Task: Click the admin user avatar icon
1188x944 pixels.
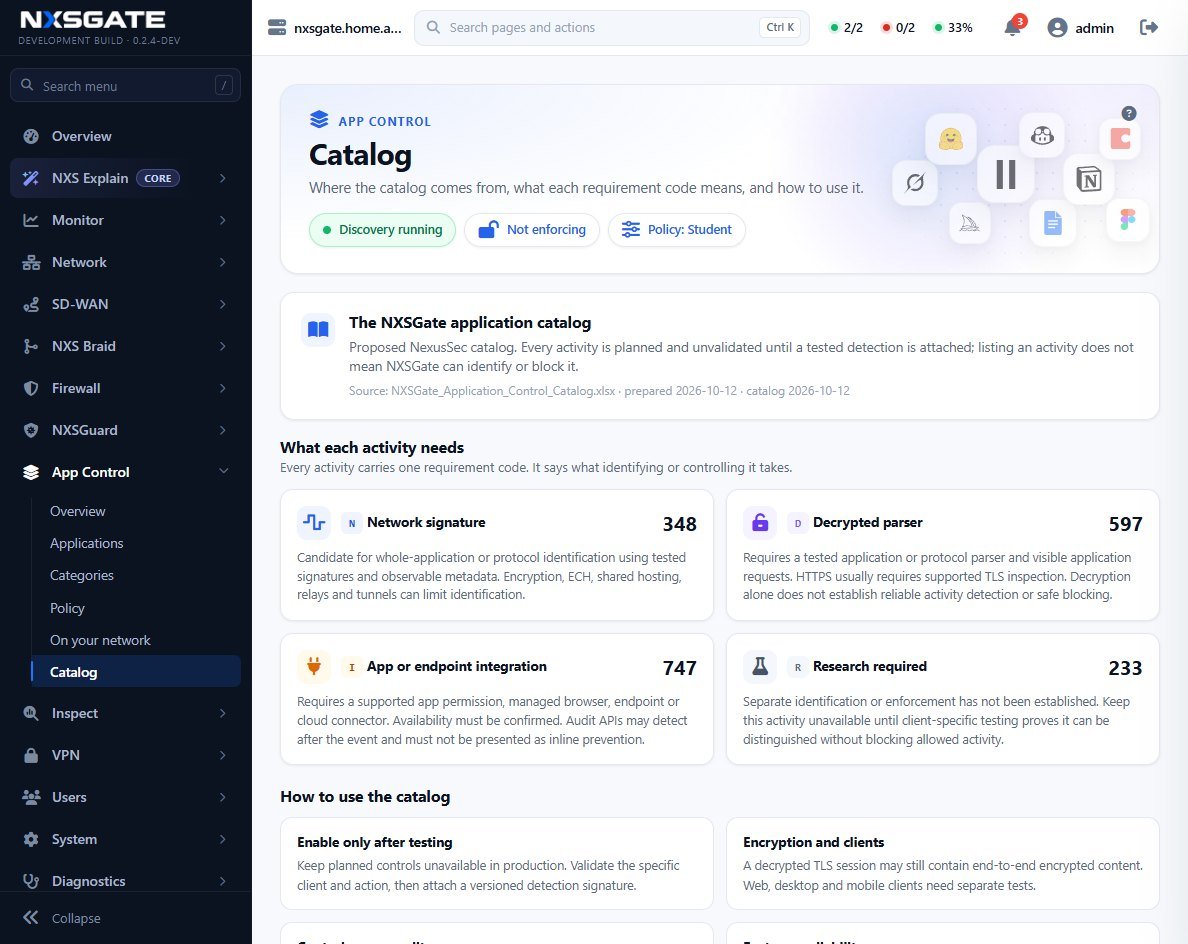Action: (1057, 28)
